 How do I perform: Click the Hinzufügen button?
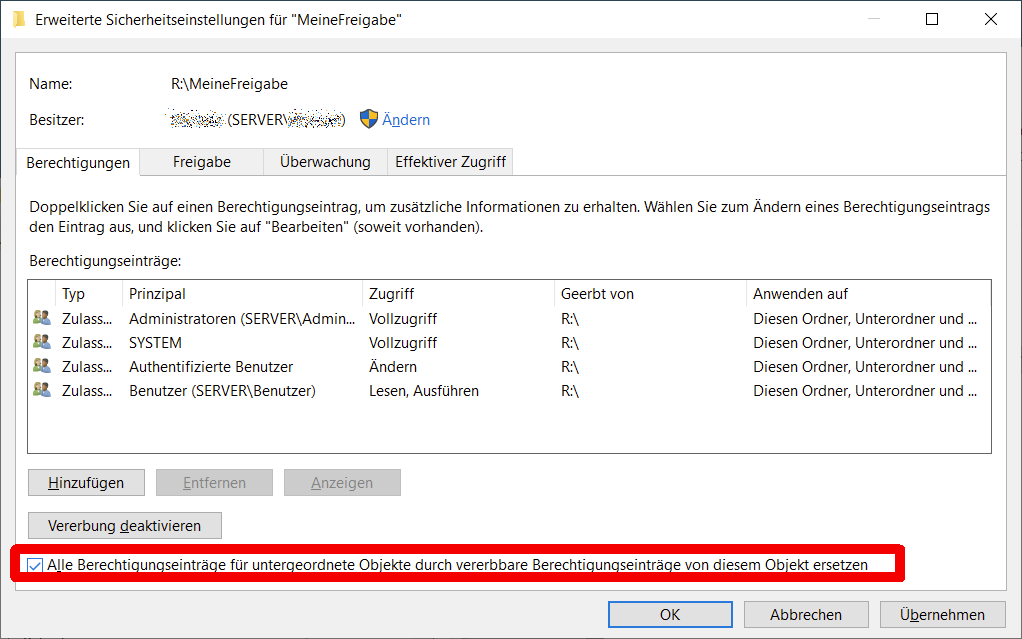86,483
